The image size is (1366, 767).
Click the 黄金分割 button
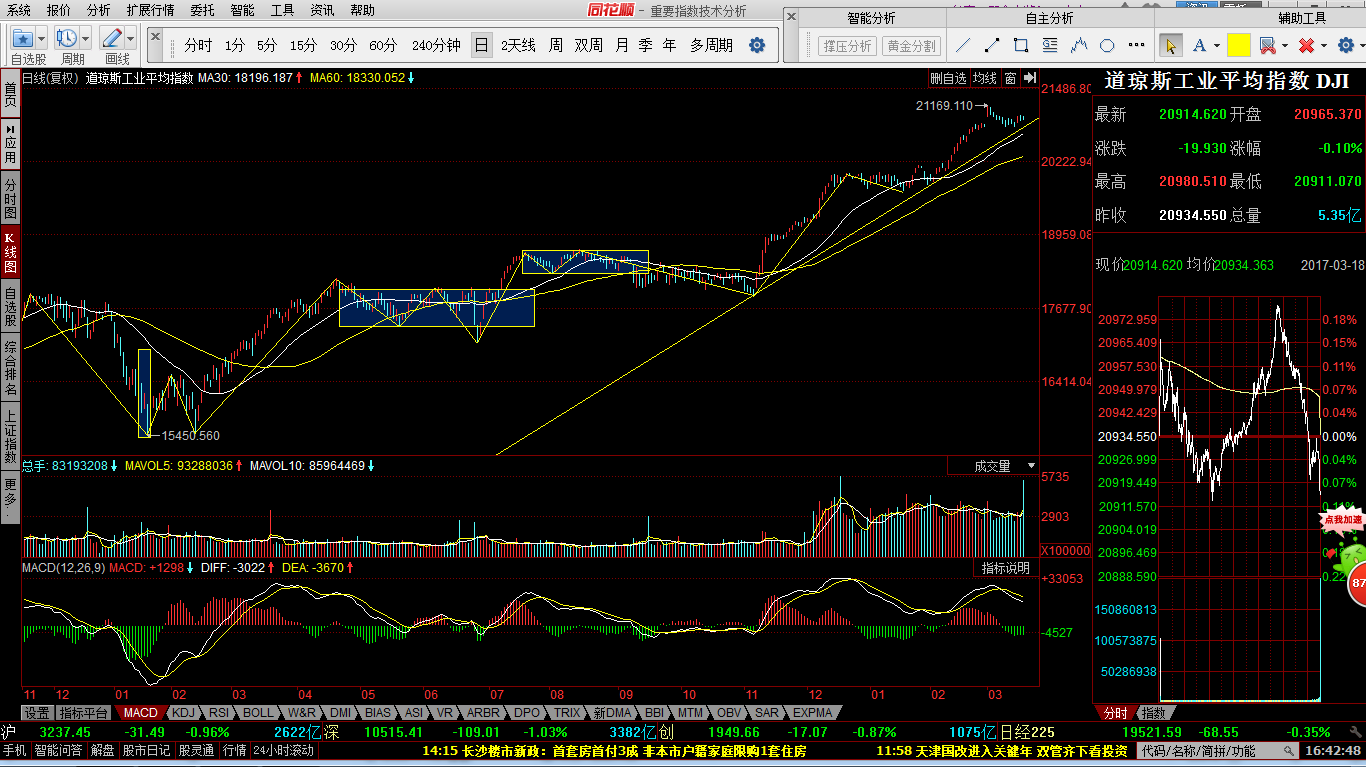(x=911, y=46)
